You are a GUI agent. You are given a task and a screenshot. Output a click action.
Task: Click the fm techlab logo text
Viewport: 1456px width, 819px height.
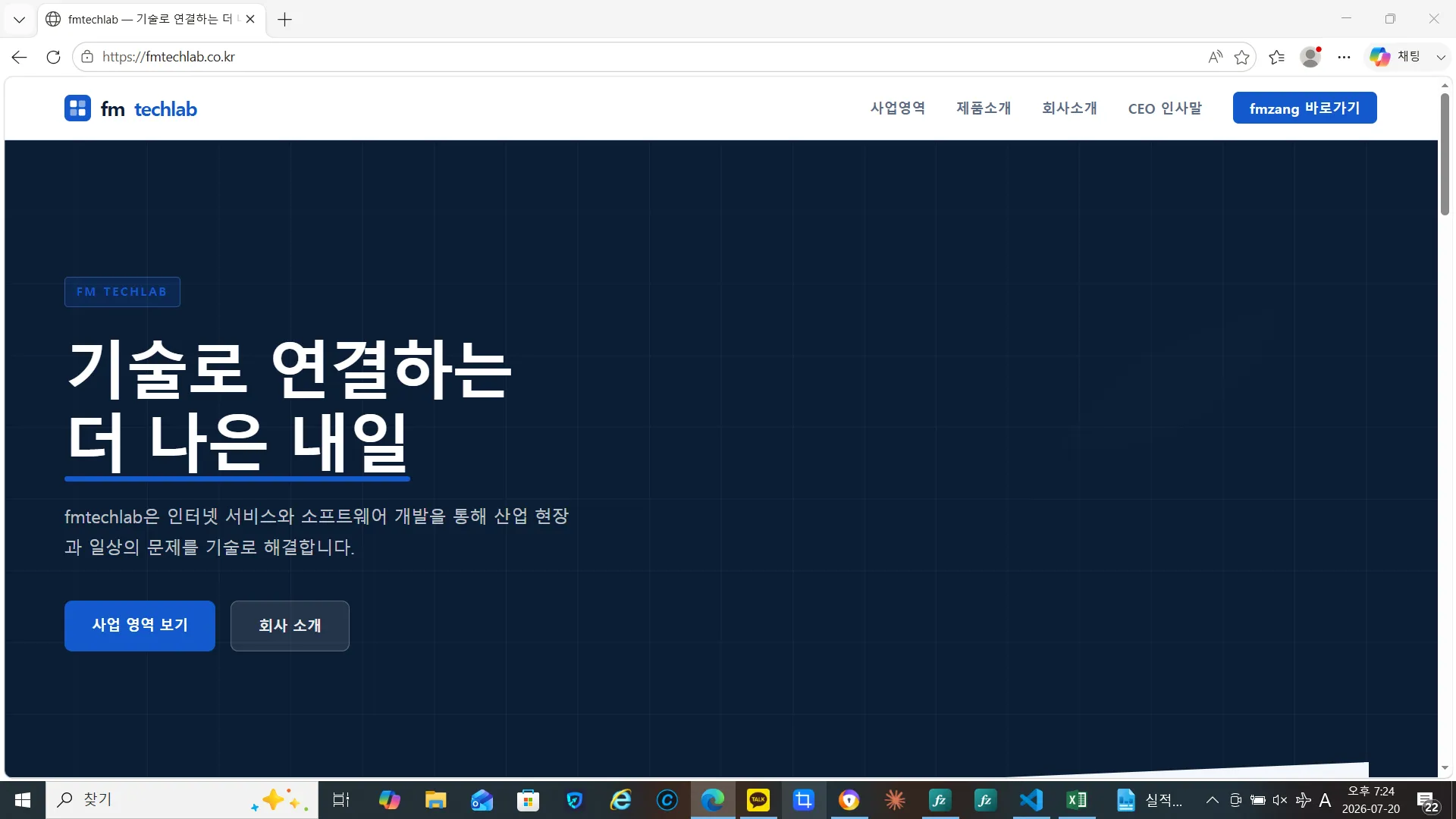149,109
